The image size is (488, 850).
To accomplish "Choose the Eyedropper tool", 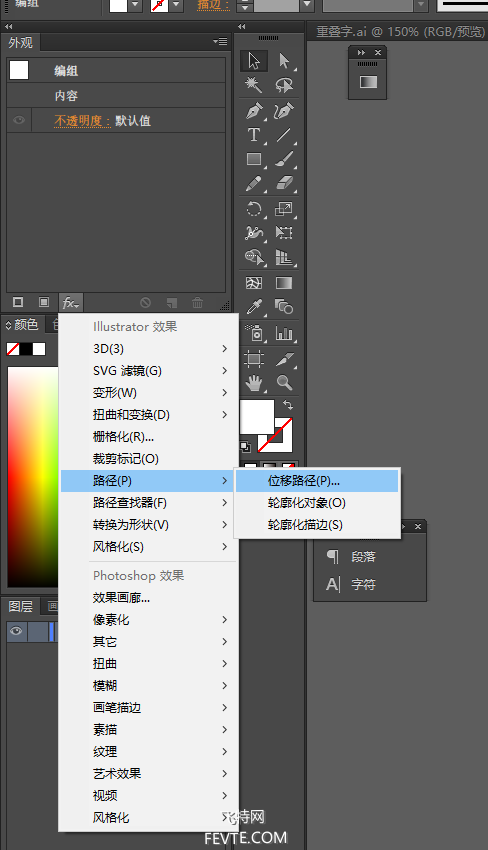I will click(x=254, y=307).
